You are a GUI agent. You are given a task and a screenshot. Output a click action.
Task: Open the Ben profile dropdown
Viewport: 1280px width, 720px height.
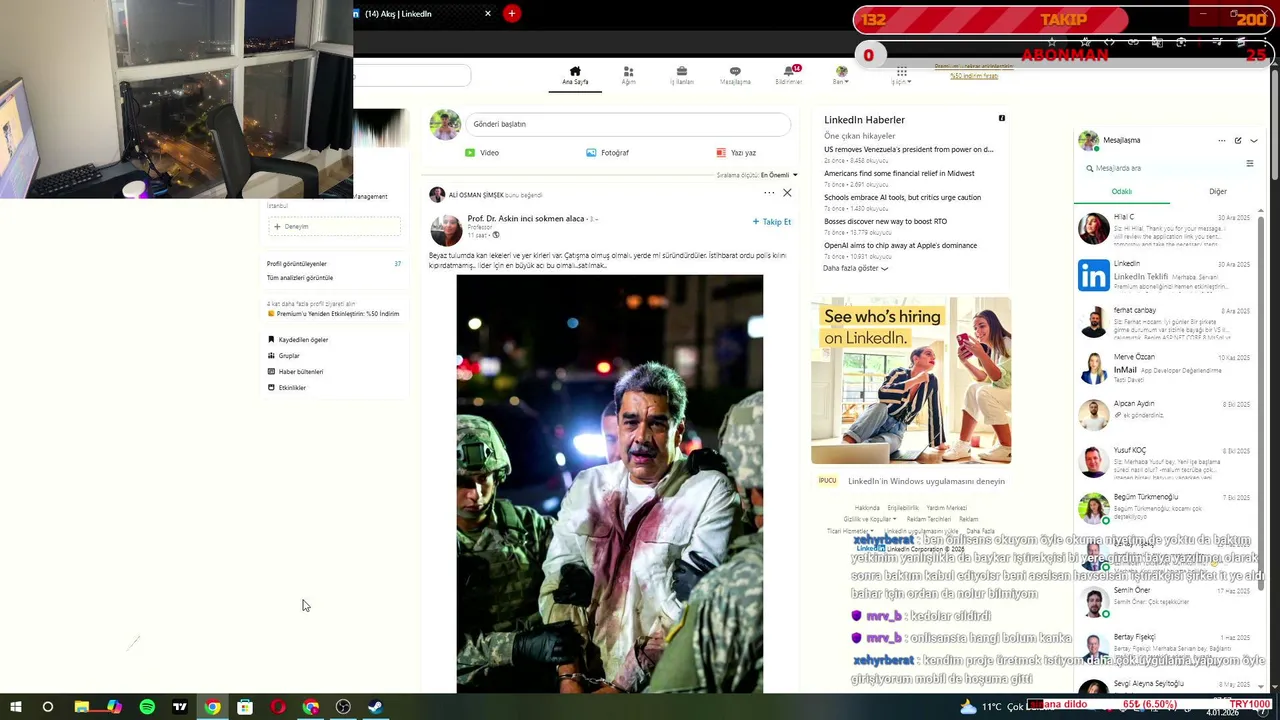(841, 75)
